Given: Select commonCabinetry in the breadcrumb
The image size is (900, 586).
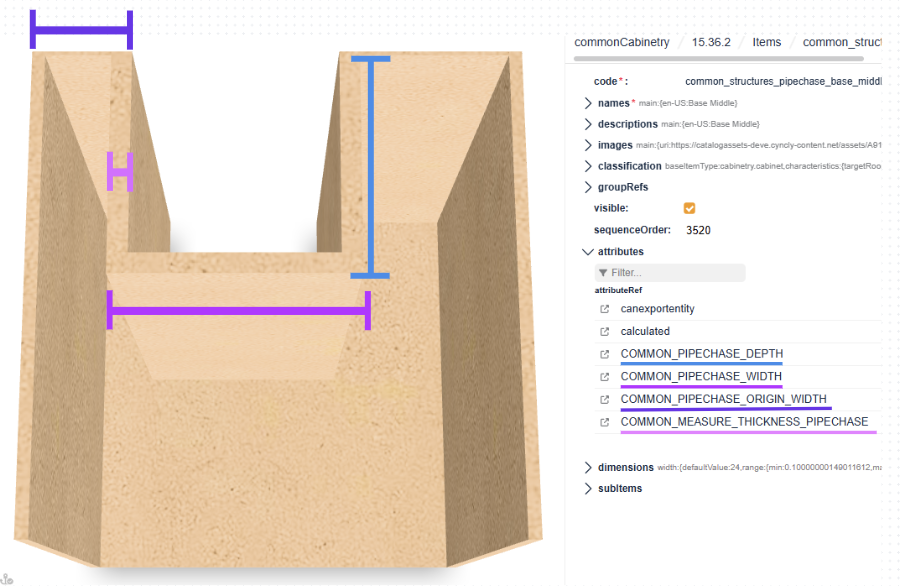Looking at the screenshot, I should pos(621,42).
